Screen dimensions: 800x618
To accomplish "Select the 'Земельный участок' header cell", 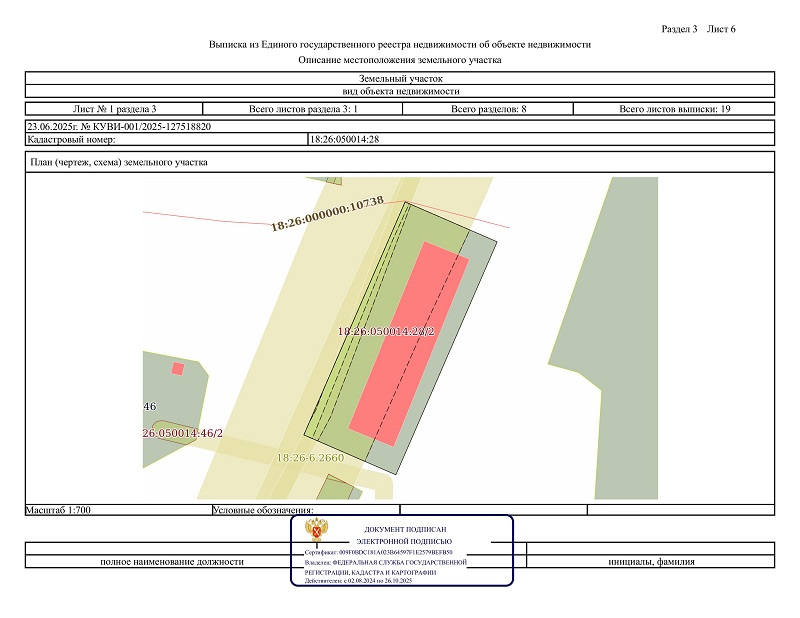I will (399, 78).
